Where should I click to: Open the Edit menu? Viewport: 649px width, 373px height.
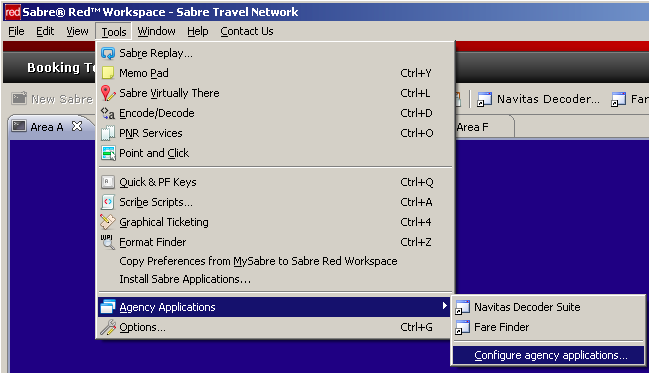(x=45, y=31)
